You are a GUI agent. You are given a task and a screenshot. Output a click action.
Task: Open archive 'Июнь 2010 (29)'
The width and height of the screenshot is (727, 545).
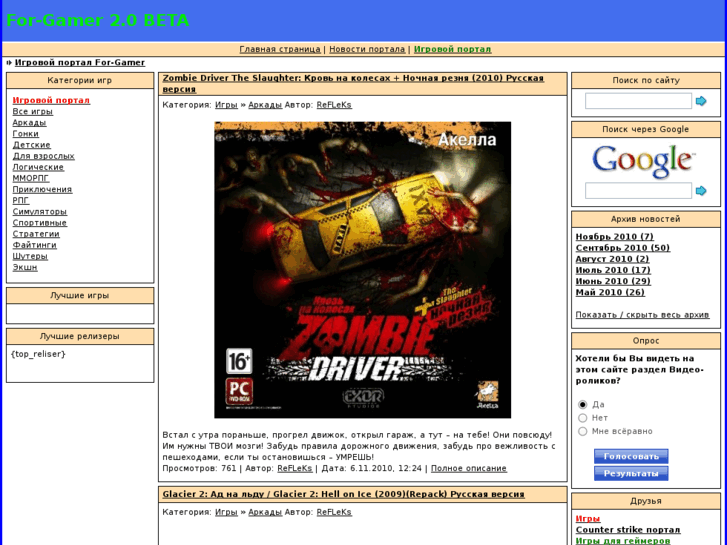pos(613,282)
